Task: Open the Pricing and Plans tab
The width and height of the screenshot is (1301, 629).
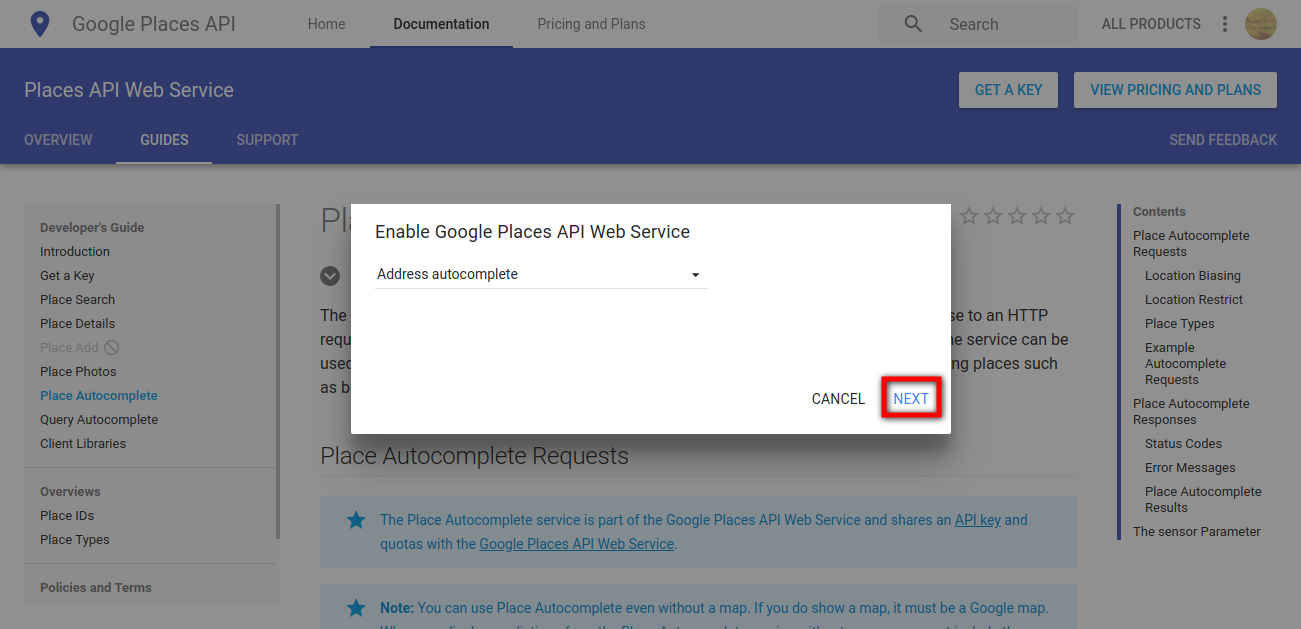Action: (x=591, y=24)
